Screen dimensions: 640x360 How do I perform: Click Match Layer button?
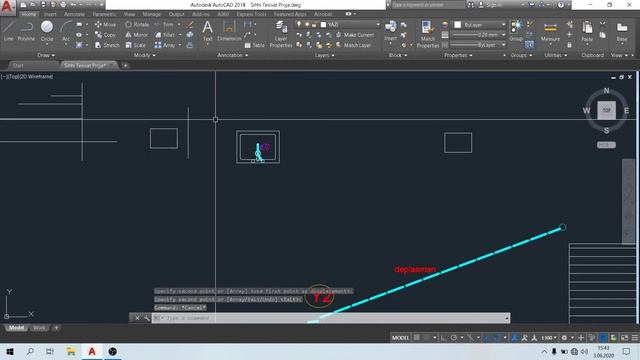353,45
